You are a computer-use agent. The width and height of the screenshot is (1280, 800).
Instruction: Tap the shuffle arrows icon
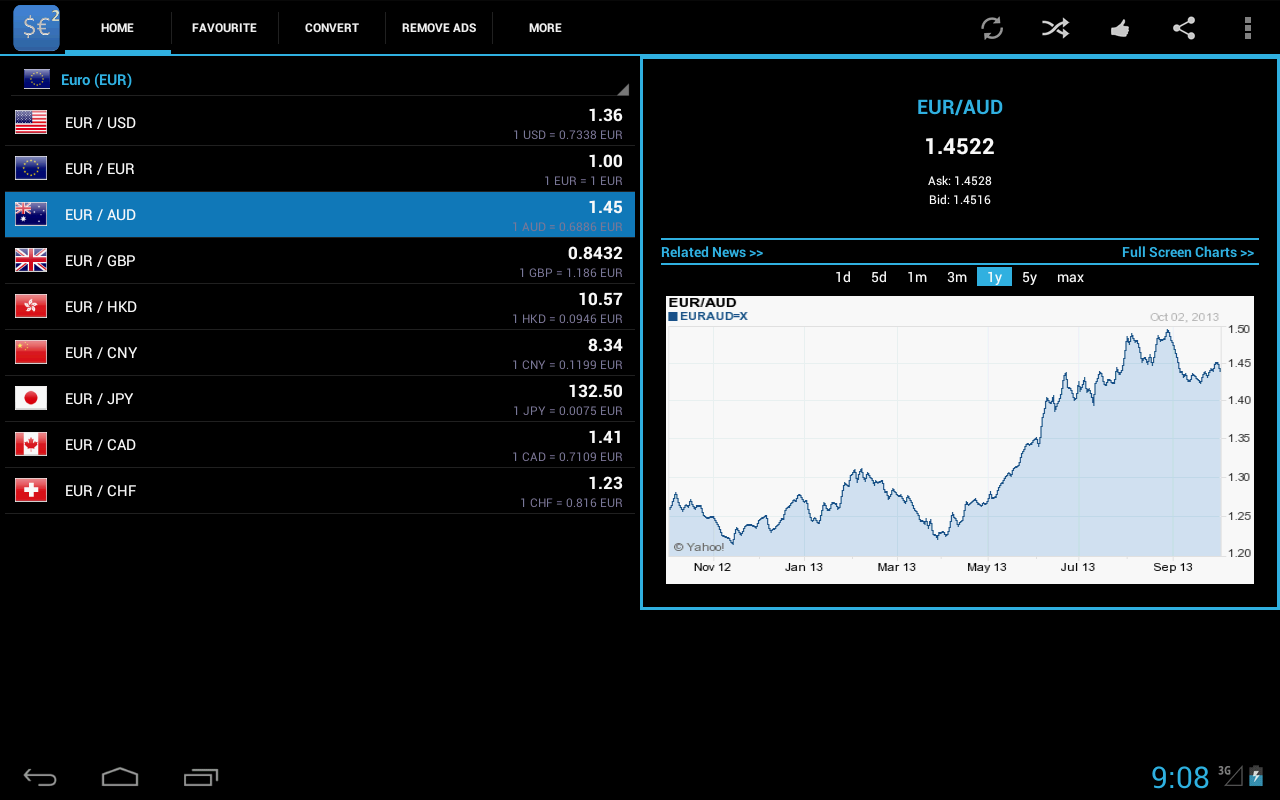pos(1055,28)
